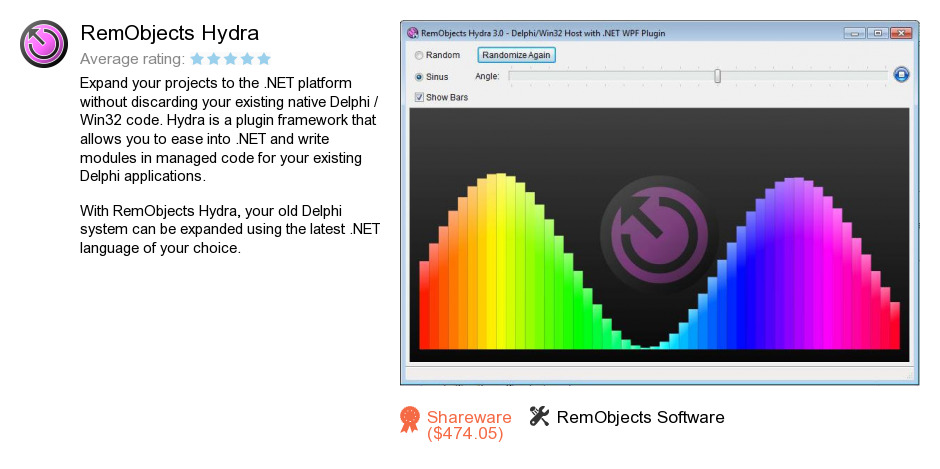Viewport: 940px width, 469px height.
Task: Click the screenshot thumbnail of Hydra window
Action: [x=659, y=203]
